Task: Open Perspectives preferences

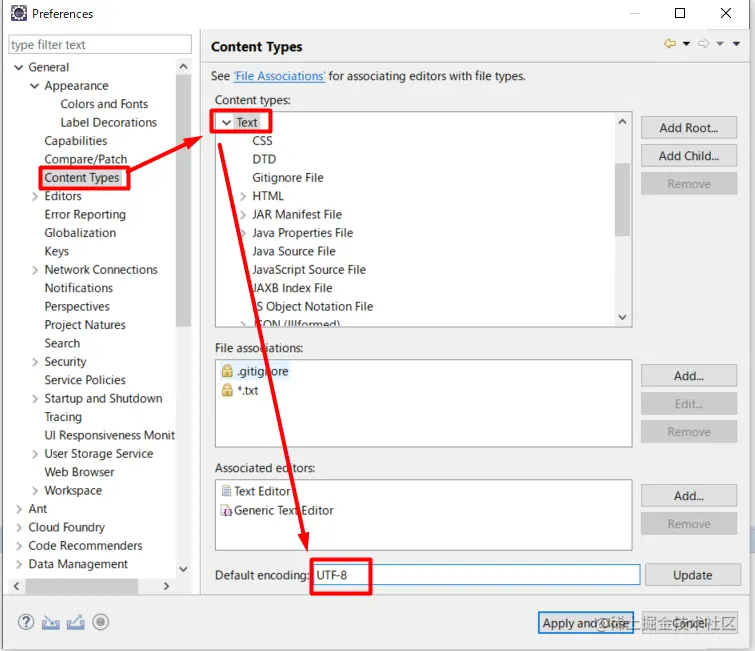Action: click(77, 307)
